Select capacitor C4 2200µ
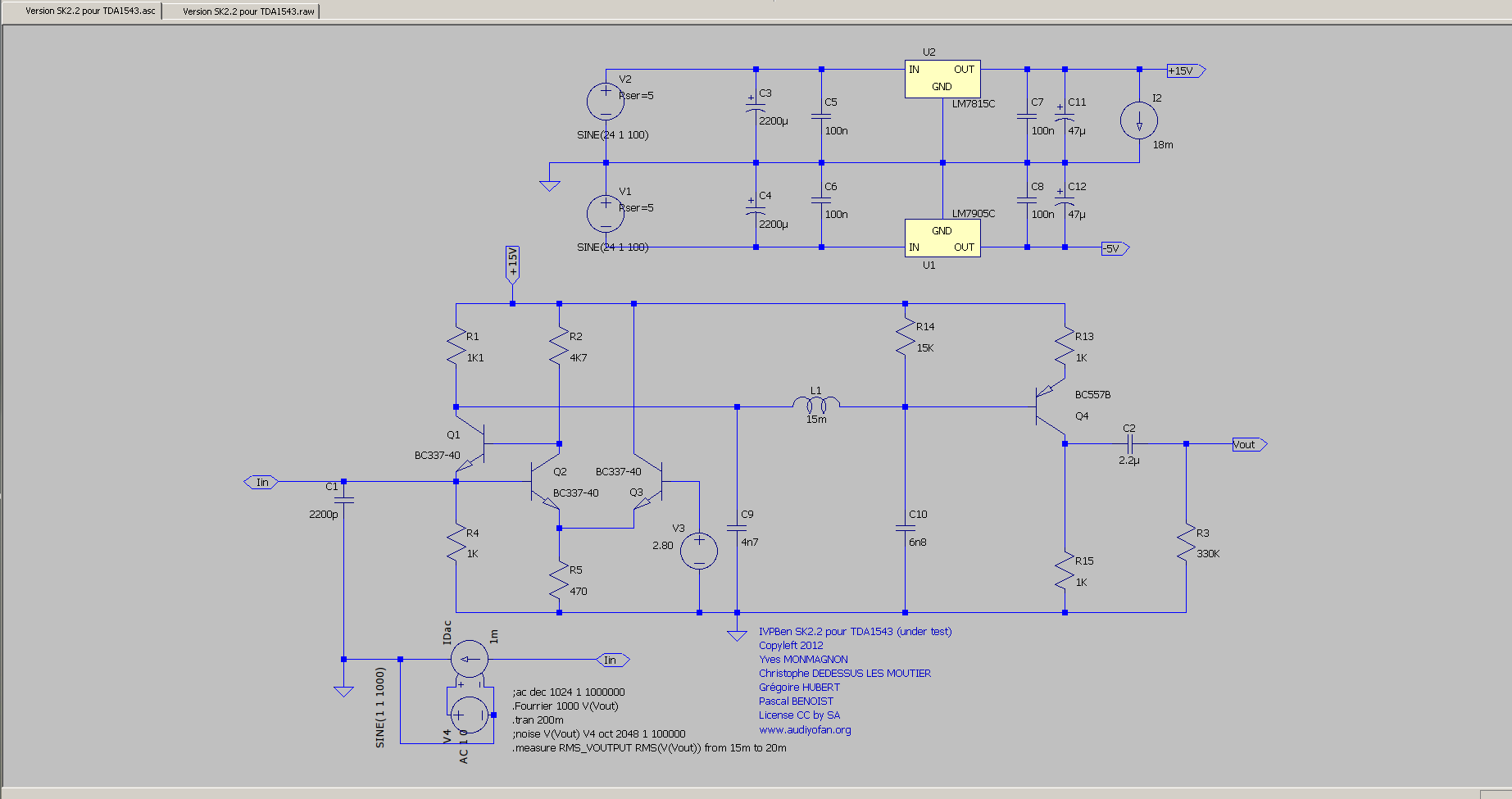This screenshot has height=799, width=1512. [756, 210]
